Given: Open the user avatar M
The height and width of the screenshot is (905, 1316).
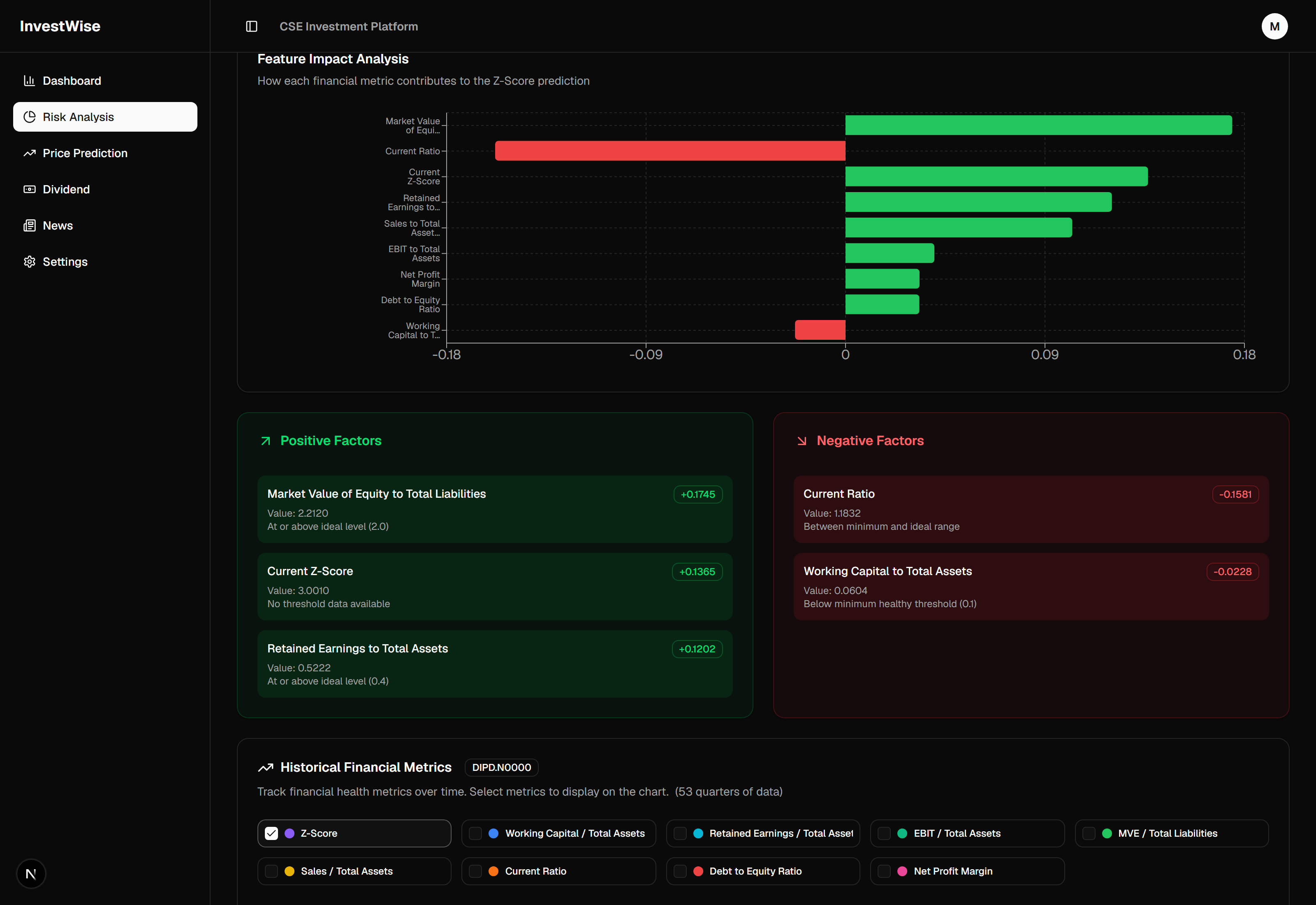Looking at the screenshot, I should coord(1274,26).
